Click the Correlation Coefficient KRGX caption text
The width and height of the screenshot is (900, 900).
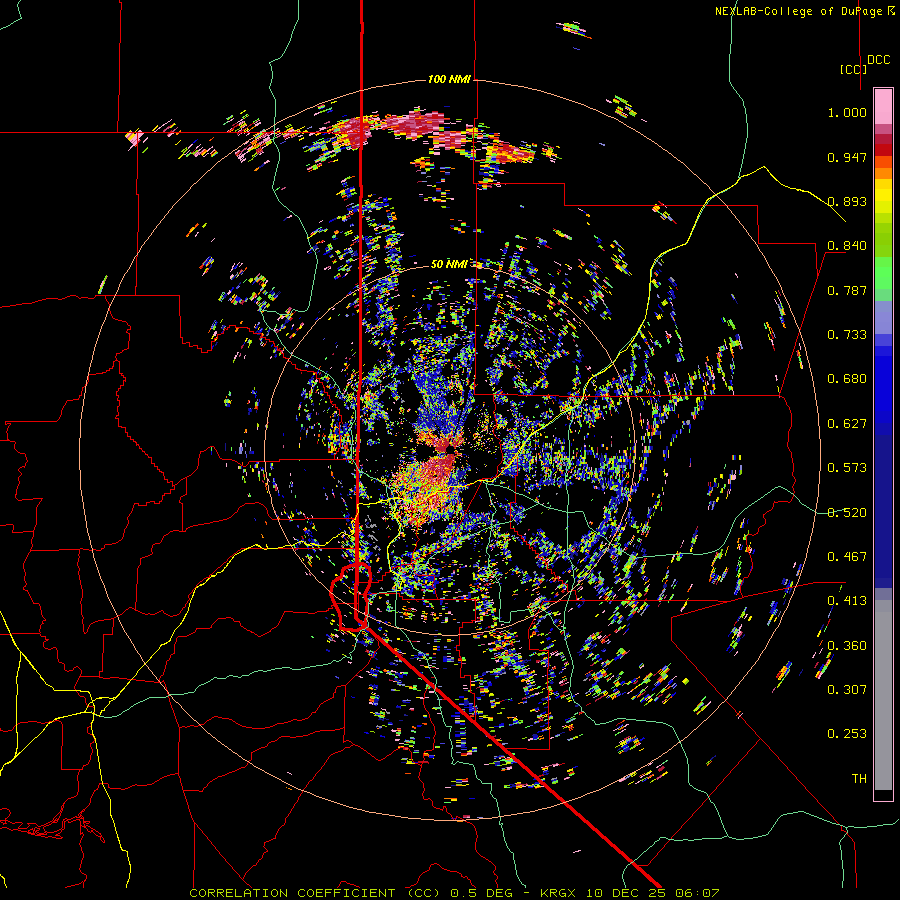454,893
